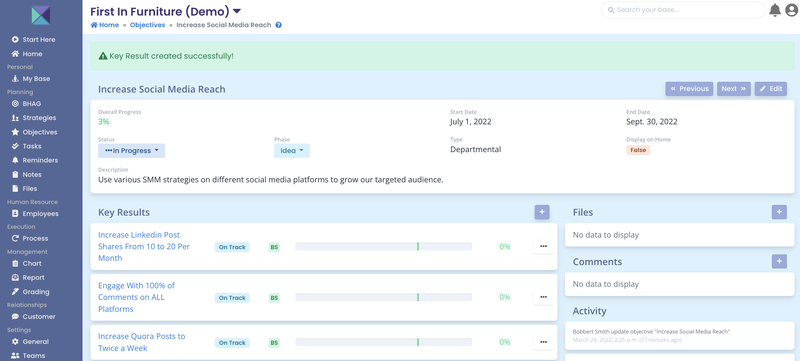The image size is (800, 361).
Task: Go to Next objective
Action: coord(734,89)
